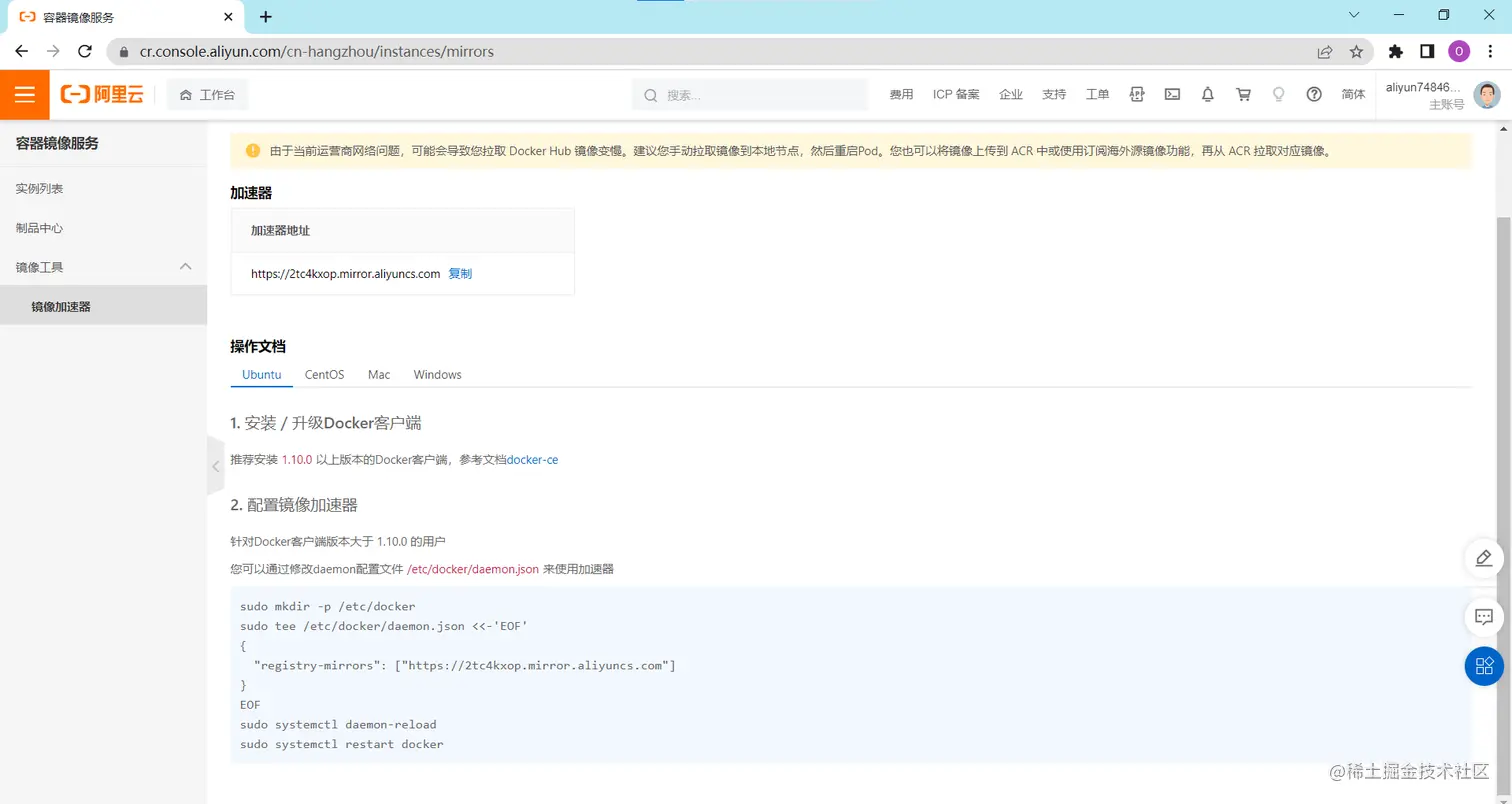The height and width of the screenshot is (804, 1512).
Task: Click the light bulb tips icon
Action: coord(1278,94)
